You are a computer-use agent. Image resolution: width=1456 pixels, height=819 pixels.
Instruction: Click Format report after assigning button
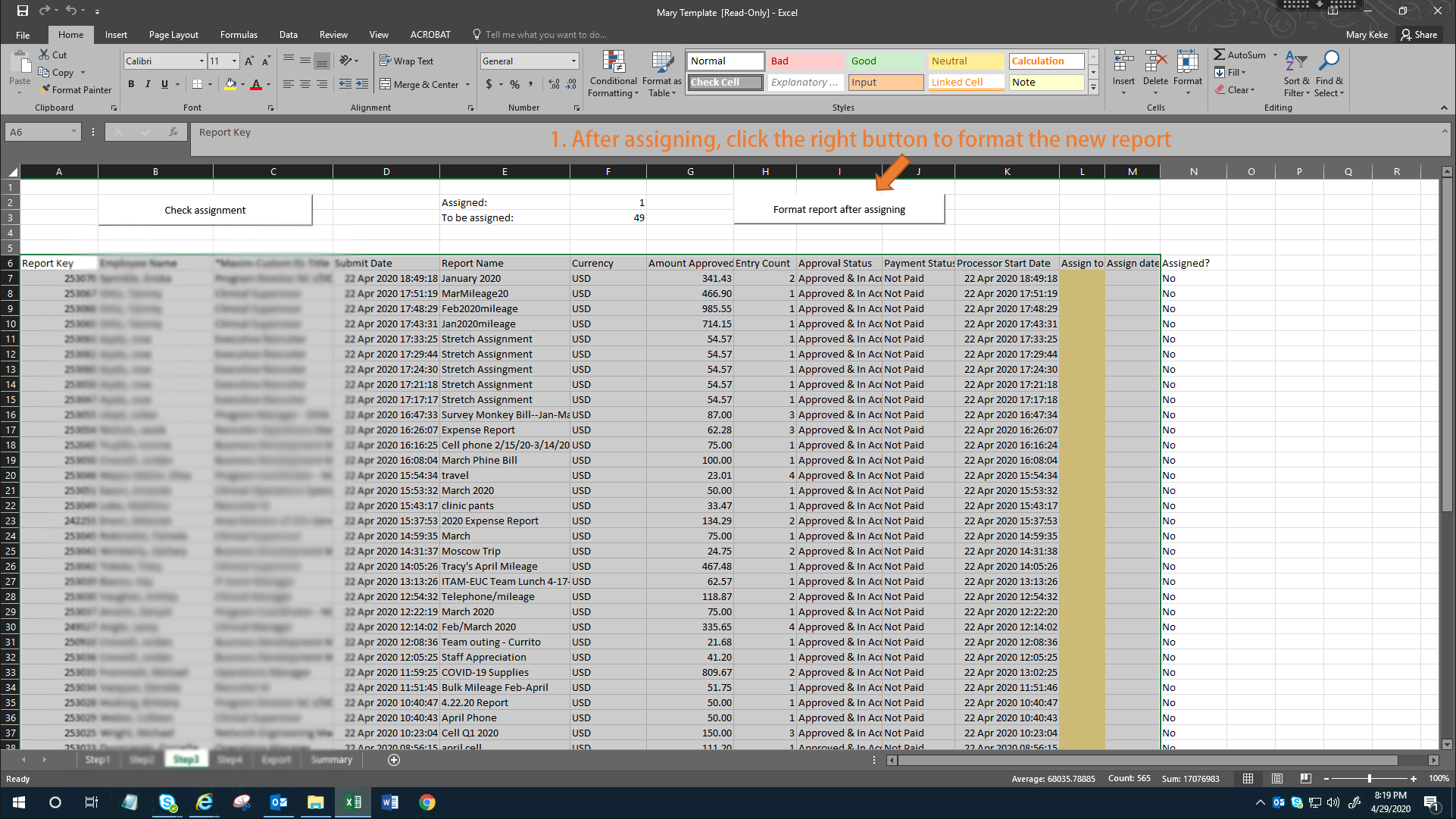(x=839, y=209)
